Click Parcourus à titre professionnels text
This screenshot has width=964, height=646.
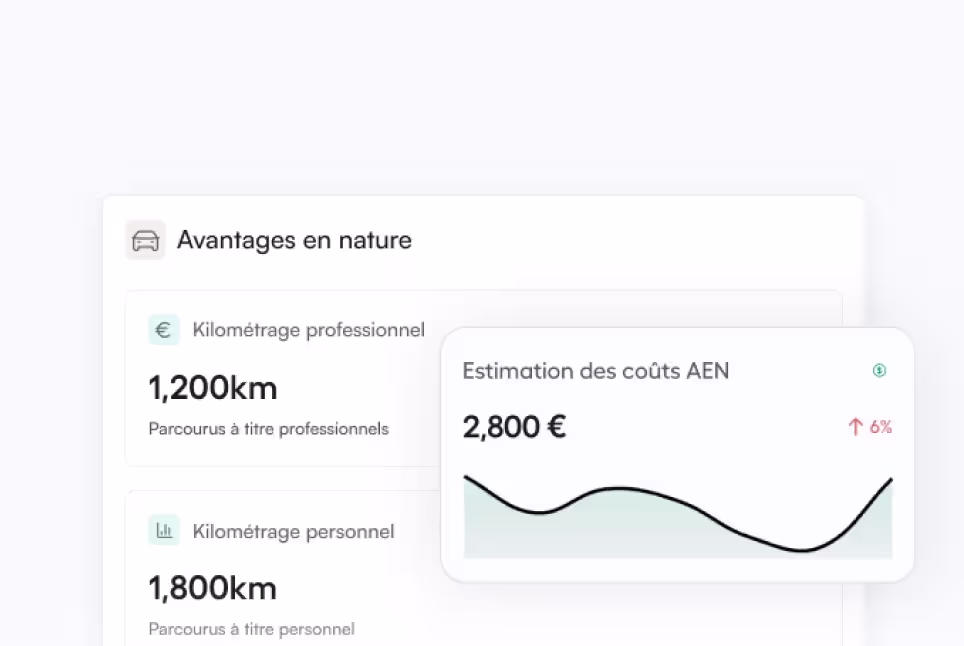(269, 428)
